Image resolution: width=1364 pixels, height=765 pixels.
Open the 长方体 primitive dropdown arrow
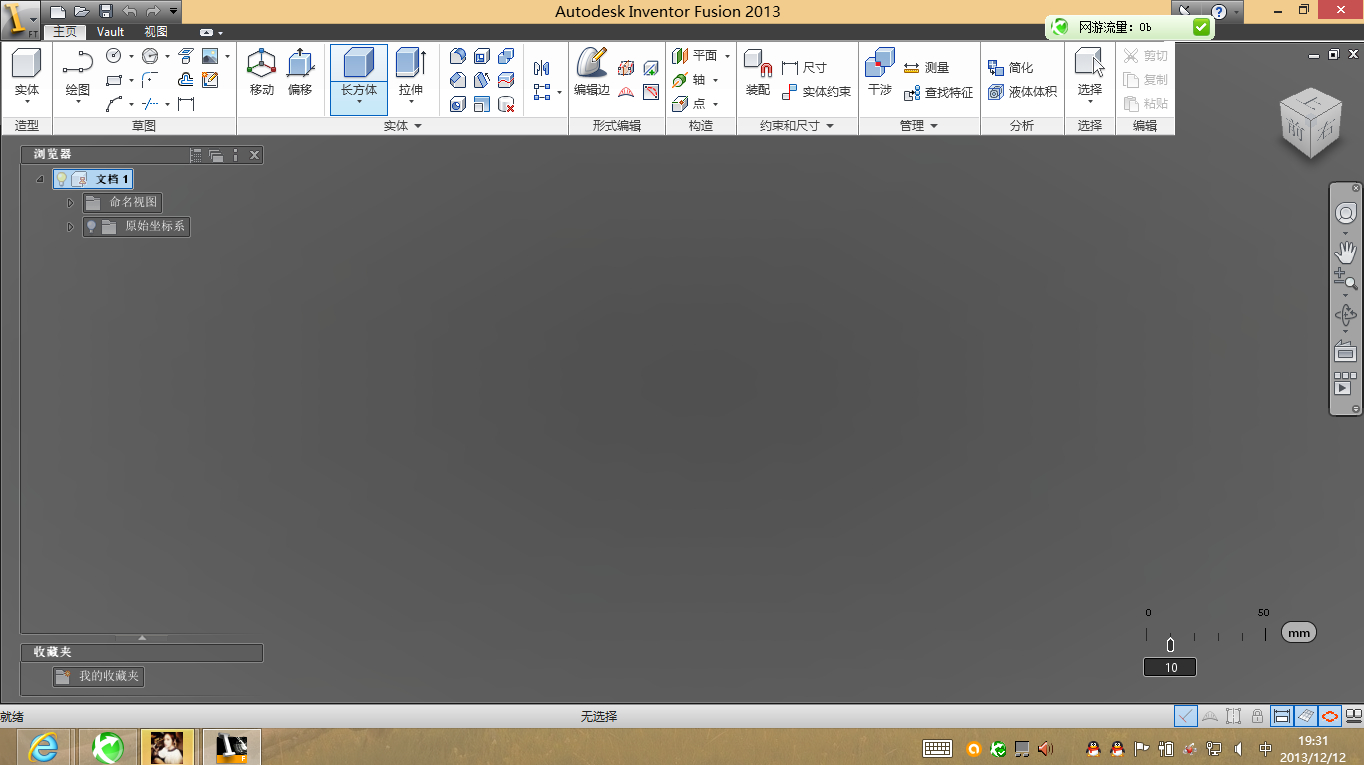(x=359, y=103)
